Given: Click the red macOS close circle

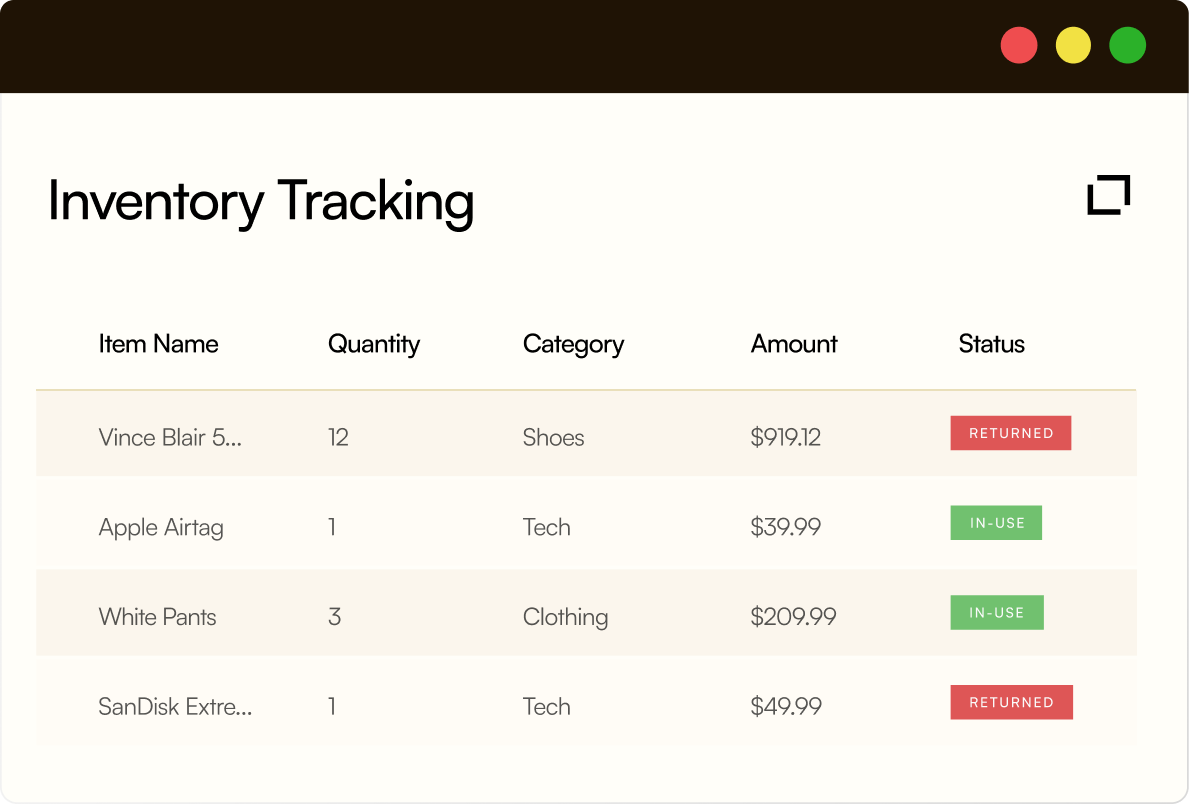Looking at the screenshot, I should tap(1018, 44).
